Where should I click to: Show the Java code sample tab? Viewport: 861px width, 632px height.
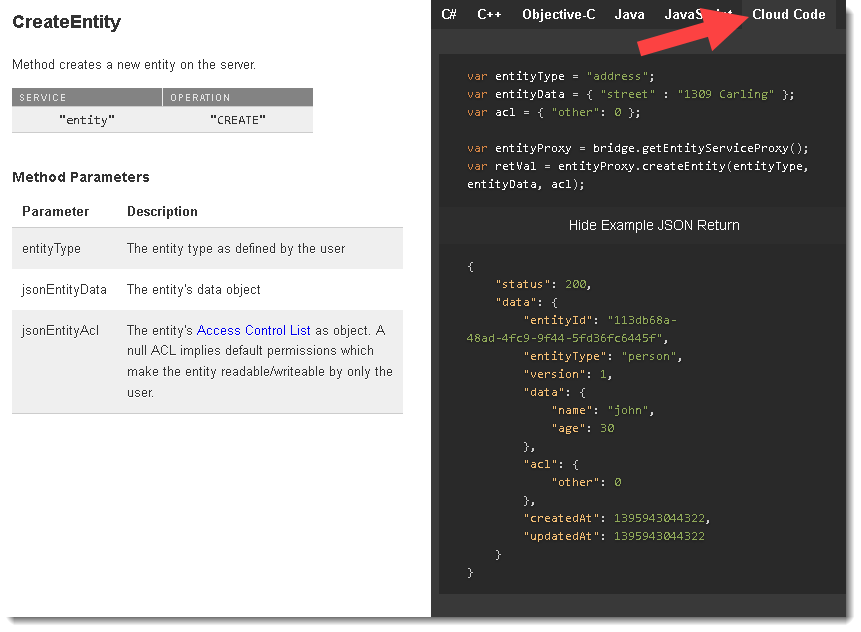click(x=629, y=14)
